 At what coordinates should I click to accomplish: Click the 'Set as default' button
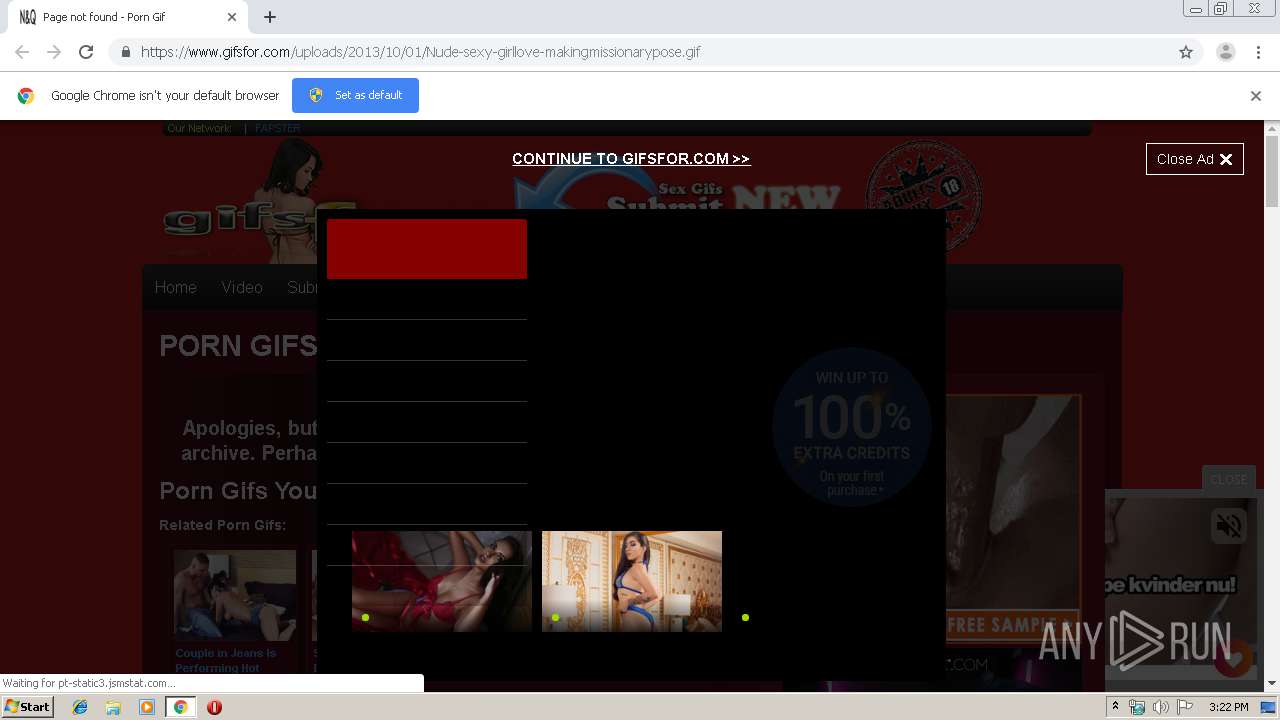[x=355, y=95]
